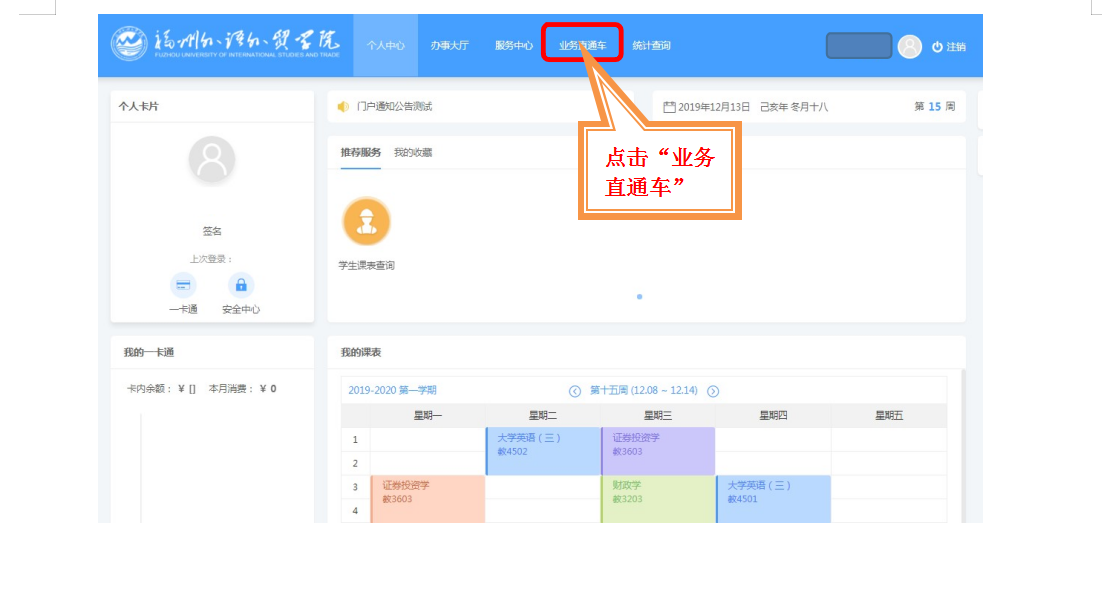Open the 办事大厅 navigation tab
The image size is (1102, 595).
(x=450, y=46)
